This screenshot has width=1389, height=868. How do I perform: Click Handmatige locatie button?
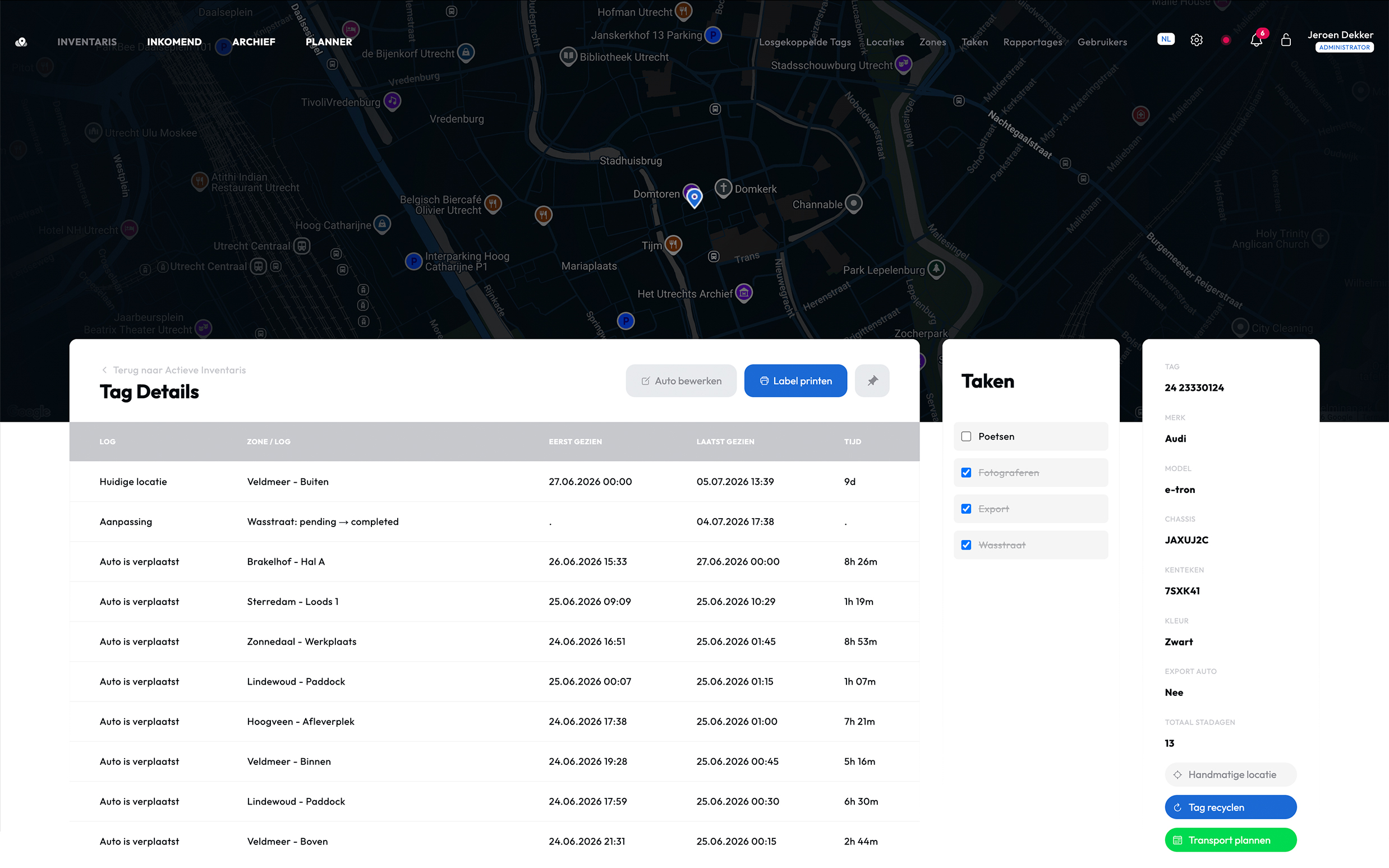(x=1230, y=774)
